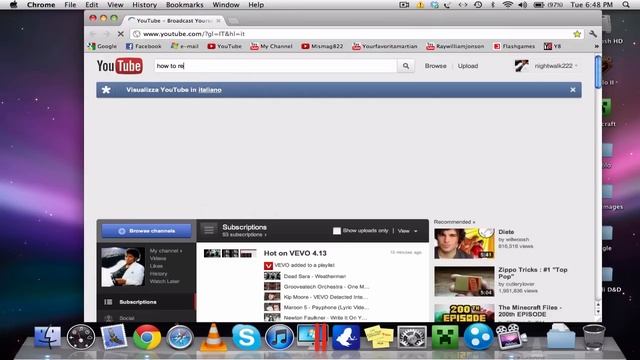The width and height of the screenshot is (640, 360).
Task: Click Hot on VEVO 4.13 heading
Action: click(295, 253)
